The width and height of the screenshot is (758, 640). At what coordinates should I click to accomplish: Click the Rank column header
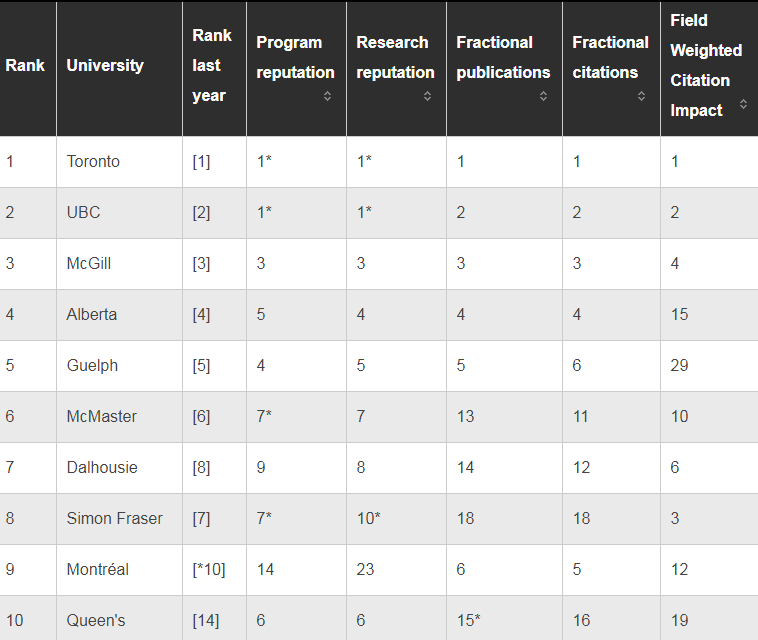coord(25,65)
